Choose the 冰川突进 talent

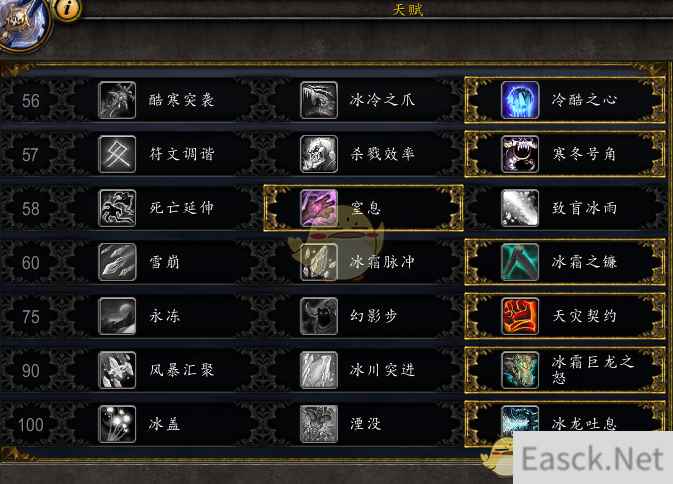point(364,370)
